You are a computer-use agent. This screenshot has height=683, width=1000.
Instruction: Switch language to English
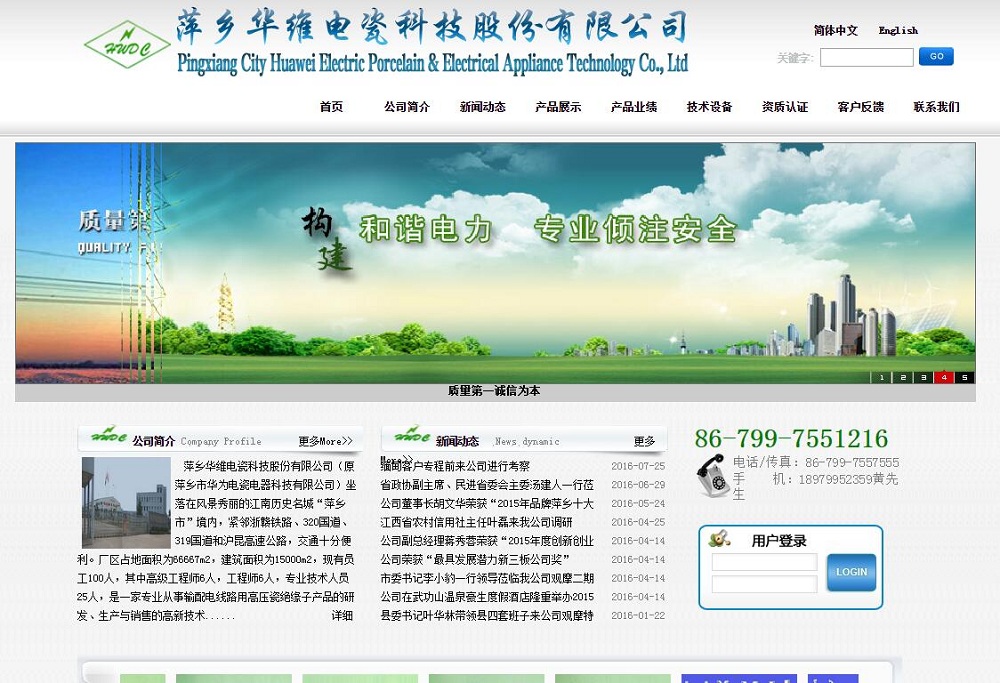click(x=898, y=31)
